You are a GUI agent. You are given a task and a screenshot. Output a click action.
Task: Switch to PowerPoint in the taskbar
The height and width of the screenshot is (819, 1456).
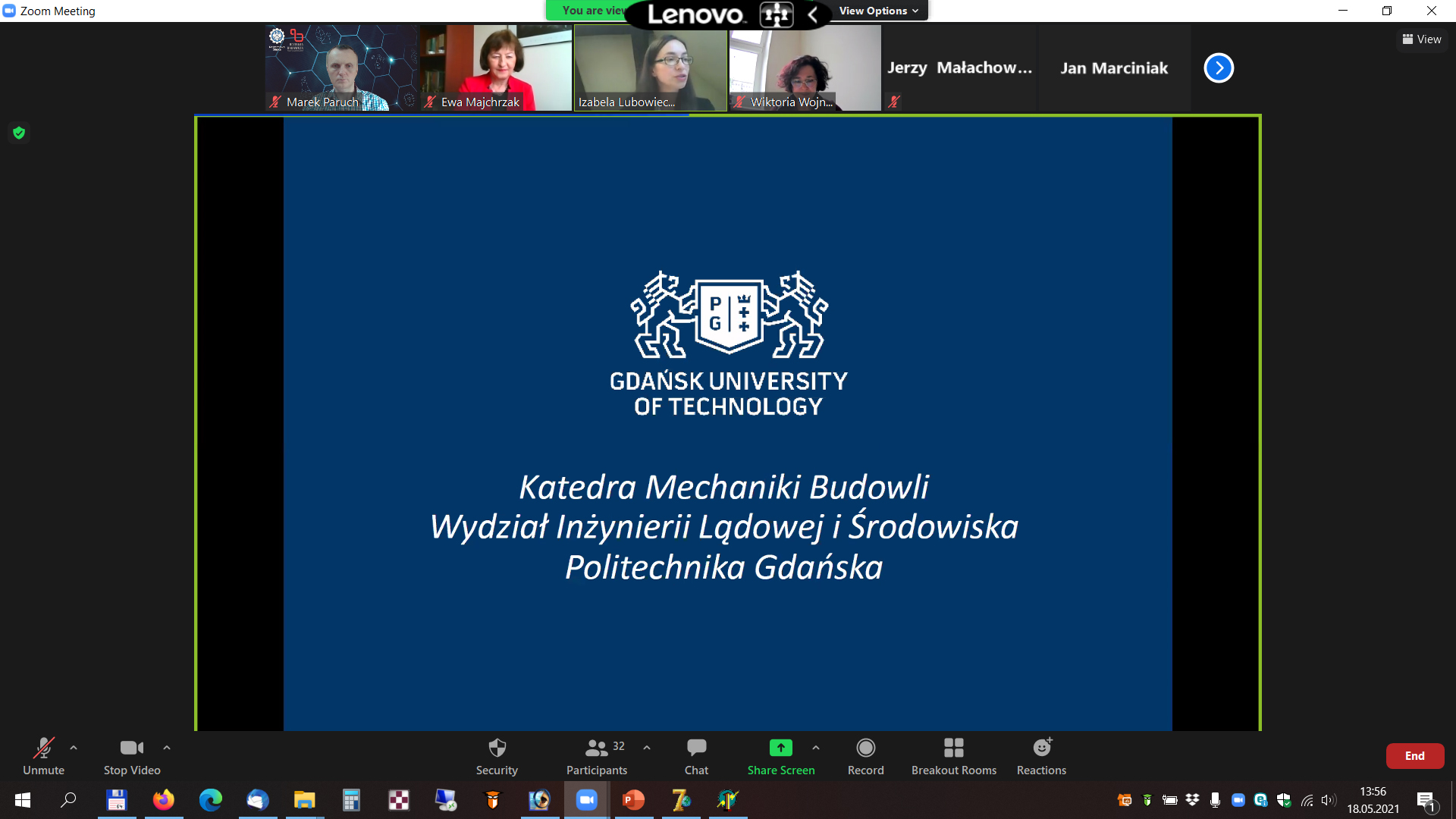633,800
